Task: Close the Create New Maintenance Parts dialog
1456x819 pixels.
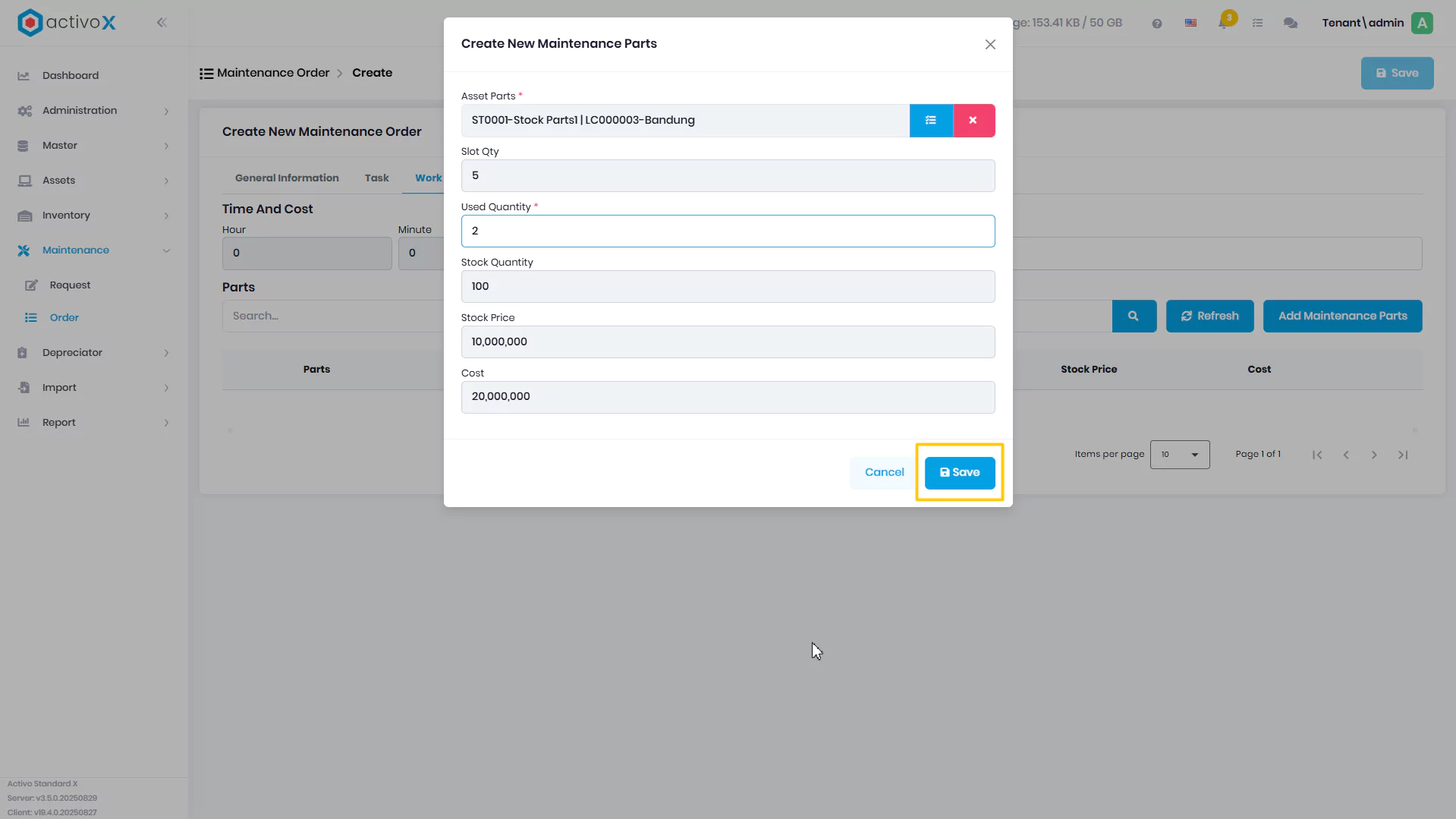Action: click(990, 45)
